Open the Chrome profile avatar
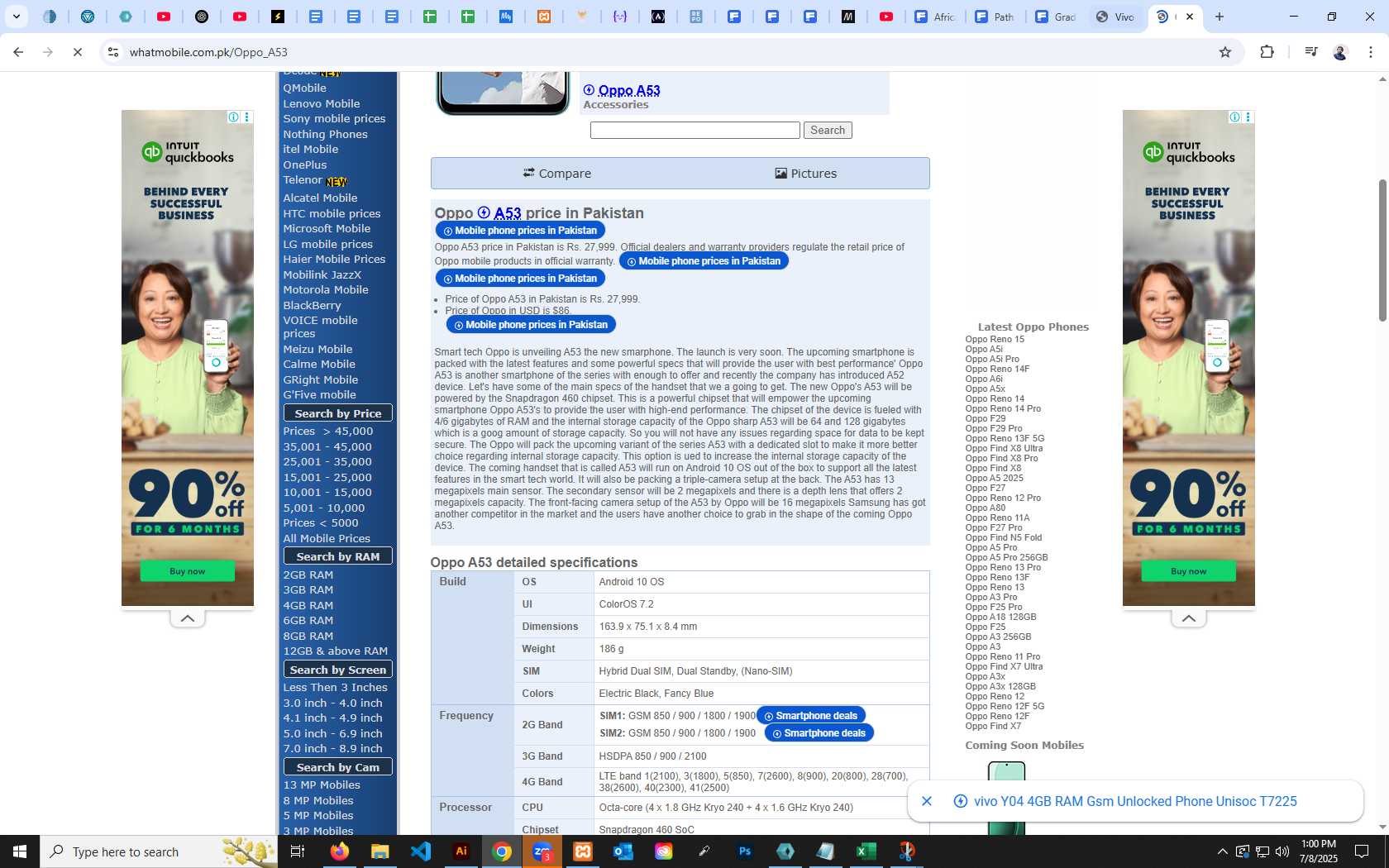Image resolution: width=1389 pixels, height=868 pixels. pos(1340,52)
